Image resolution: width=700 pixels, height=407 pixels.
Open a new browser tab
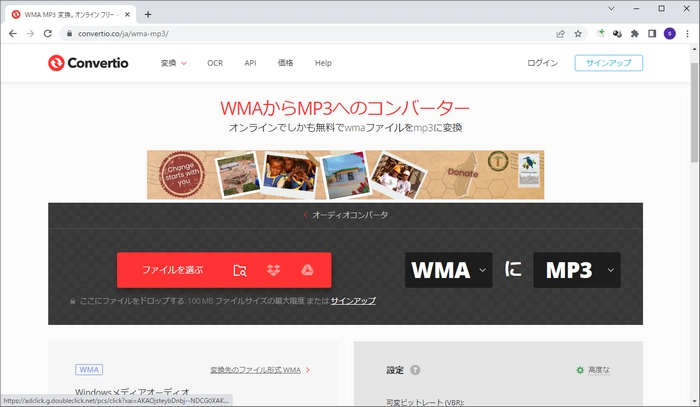click(148, 14)
